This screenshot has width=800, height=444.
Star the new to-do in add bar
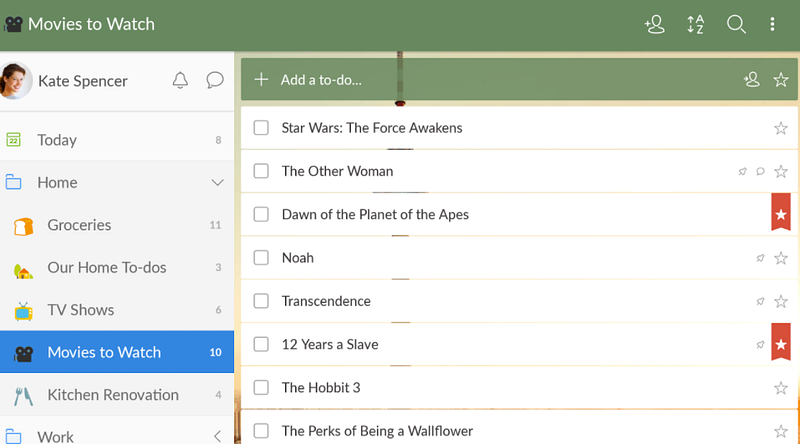tap(781, 80)
